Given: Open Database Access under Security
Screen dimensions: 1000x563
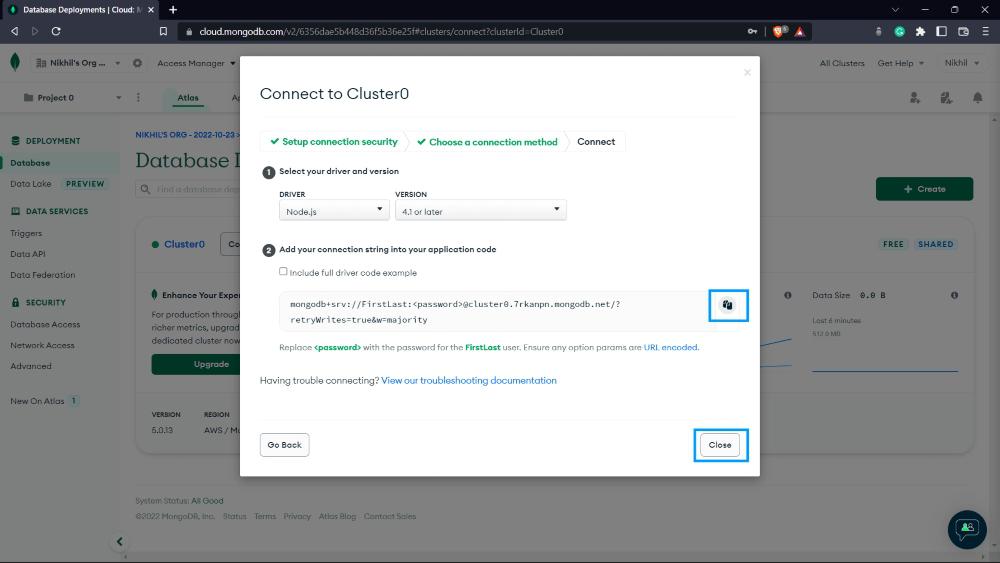Looking at the screenshot, I should pyautogui.click(x=45, y=325).
